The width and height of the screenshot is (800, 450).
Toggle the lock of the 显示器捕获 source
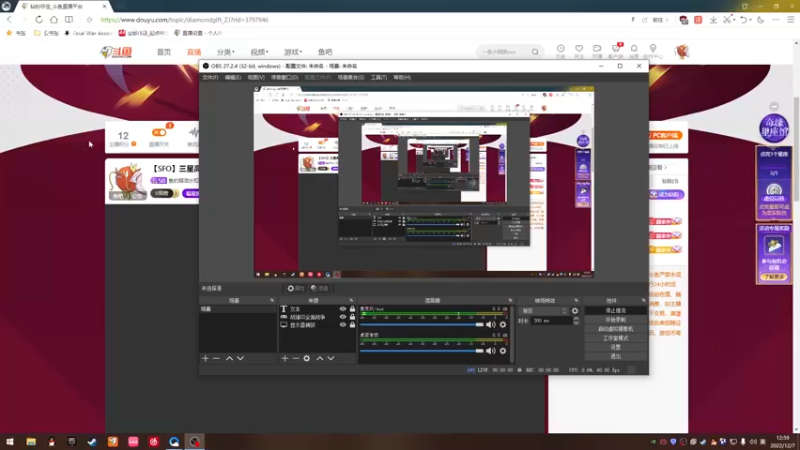[x=352, y=324]
